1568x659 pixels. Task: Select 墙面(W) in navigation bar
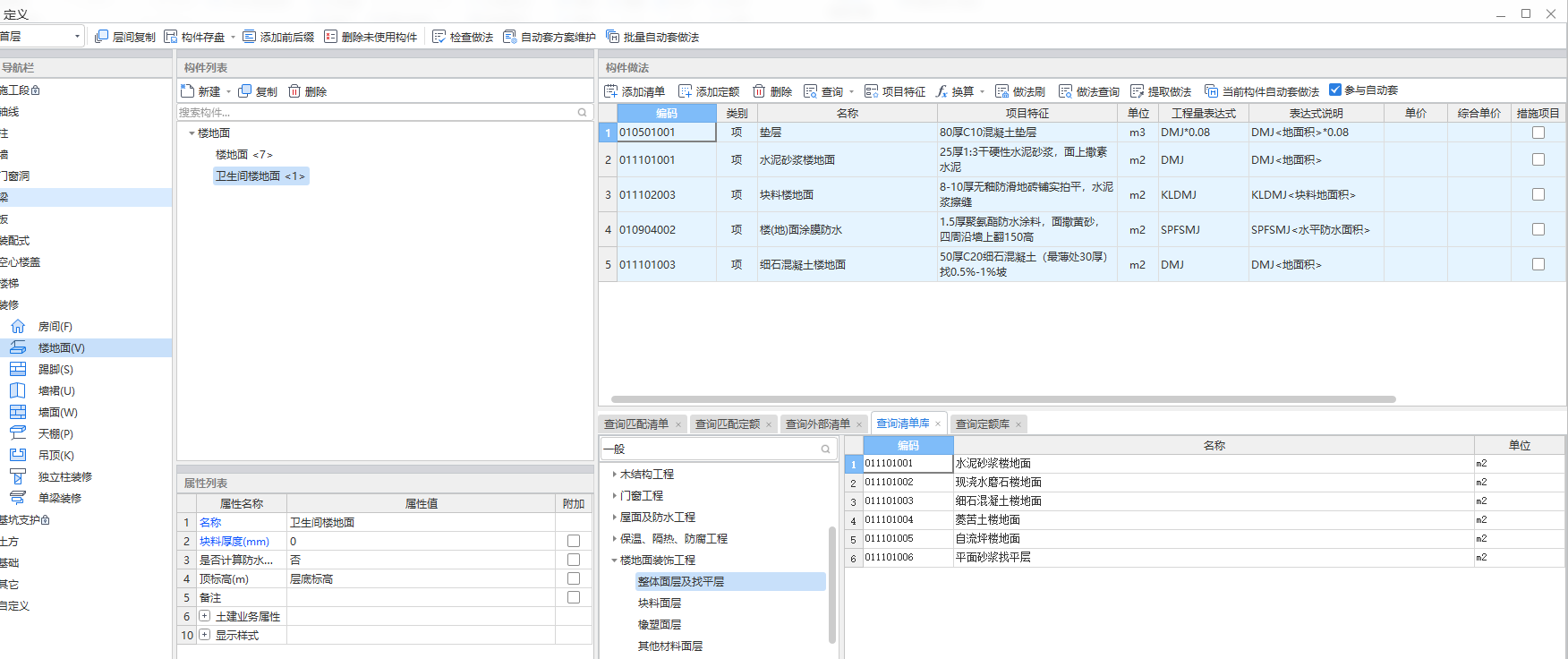[57, 413]
